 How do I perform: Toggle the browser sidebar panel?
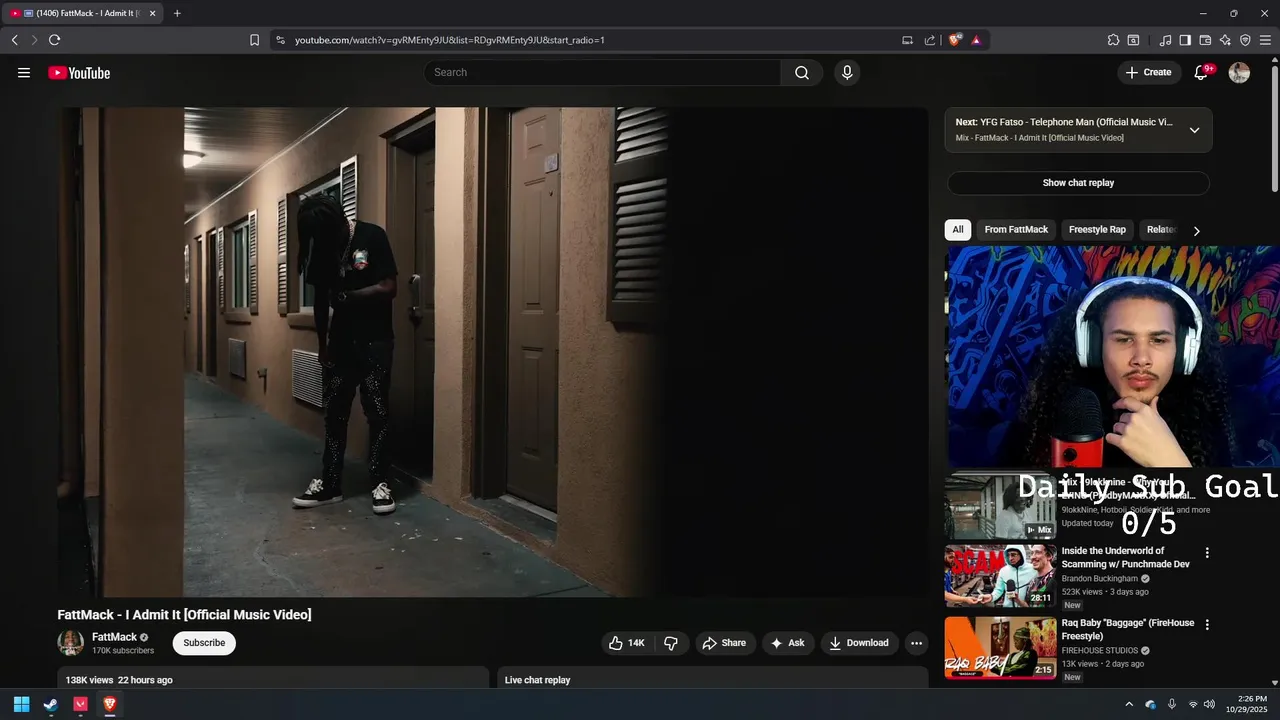pos(1185,40)
